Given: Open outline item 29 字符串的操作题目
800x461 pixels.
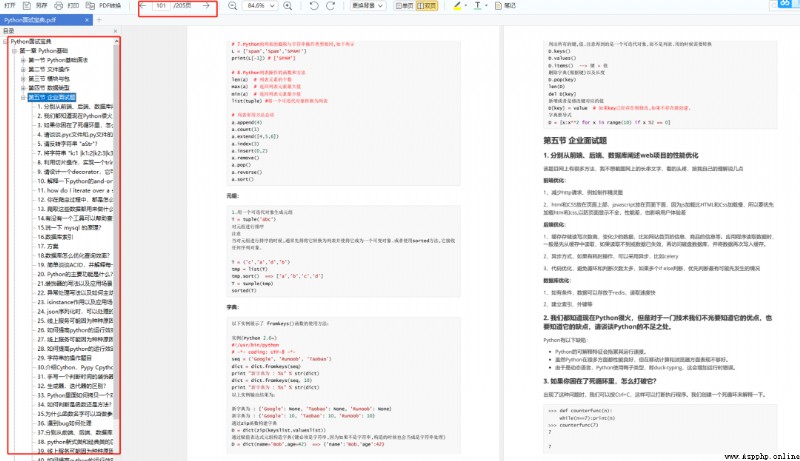Looking at the screenshot, I should coord(64,358).
